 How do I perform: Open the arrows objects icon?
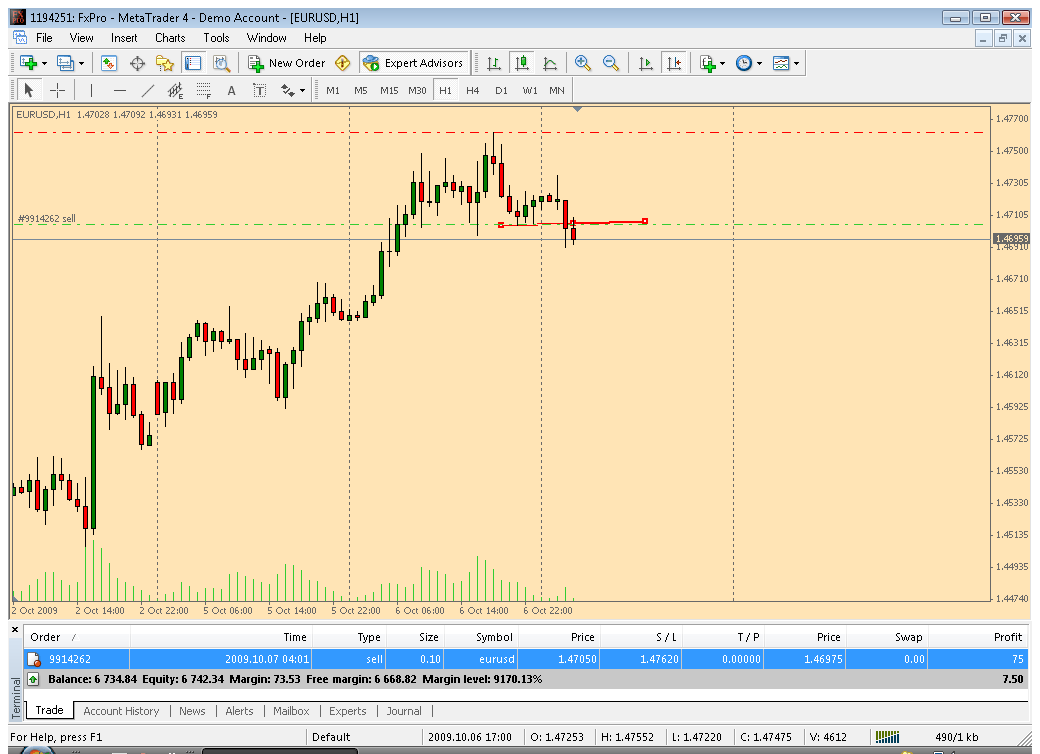tap(288, 90)
